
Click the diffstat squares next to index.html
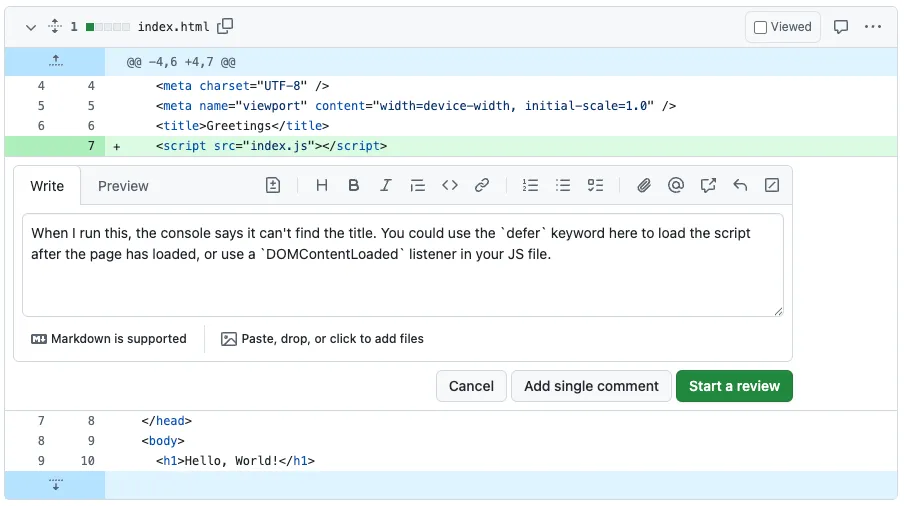(x=108, y=27)
